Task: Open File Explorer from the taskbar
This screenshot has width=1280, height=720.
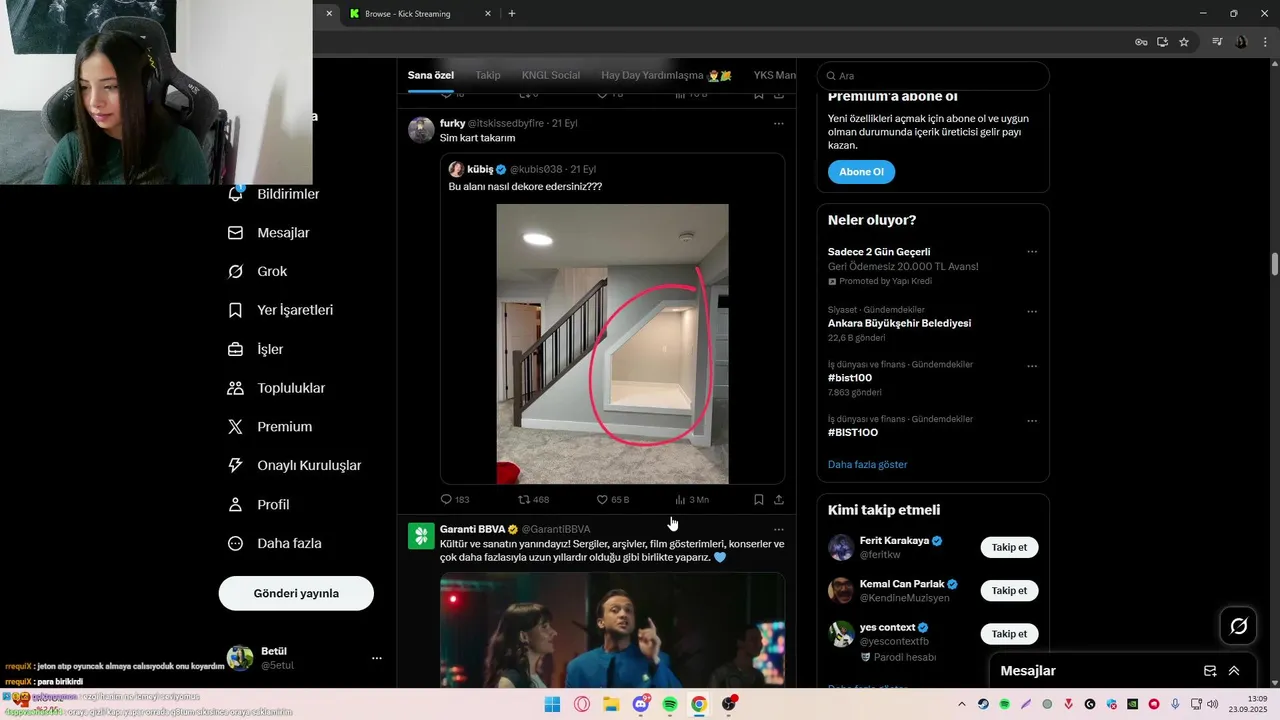Action: pyautogui.click(x=611, y=704)
